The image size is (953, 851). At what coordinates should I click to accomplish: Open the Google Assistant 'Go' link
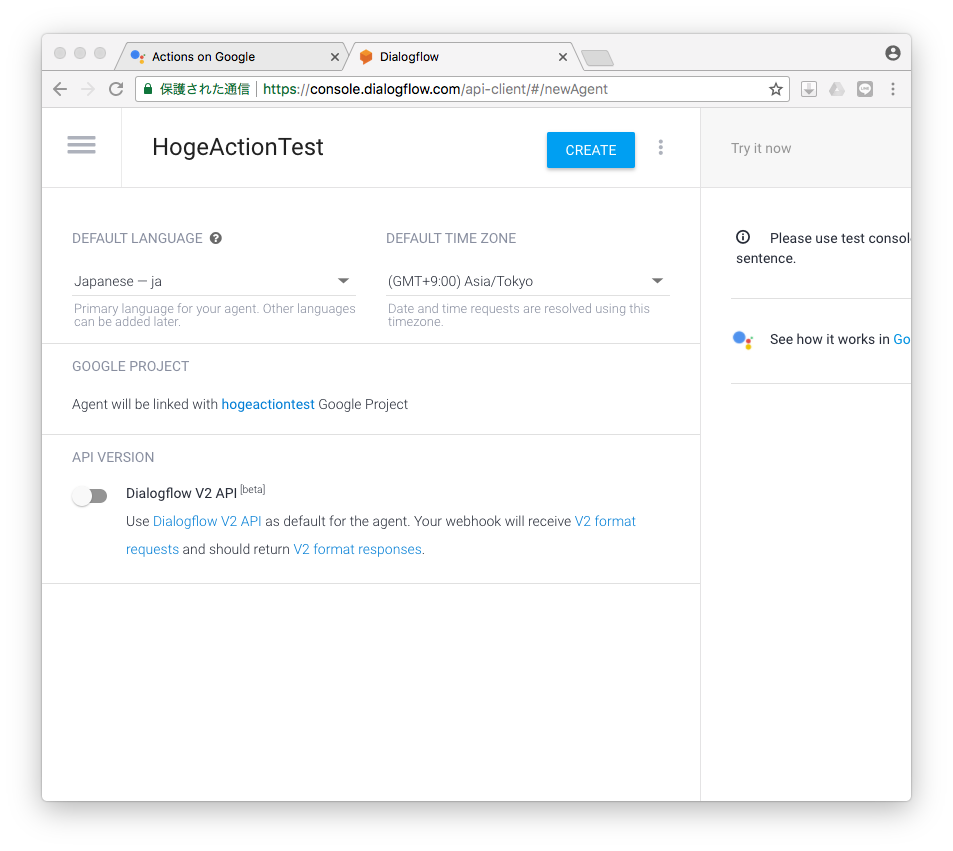[901, 339]
